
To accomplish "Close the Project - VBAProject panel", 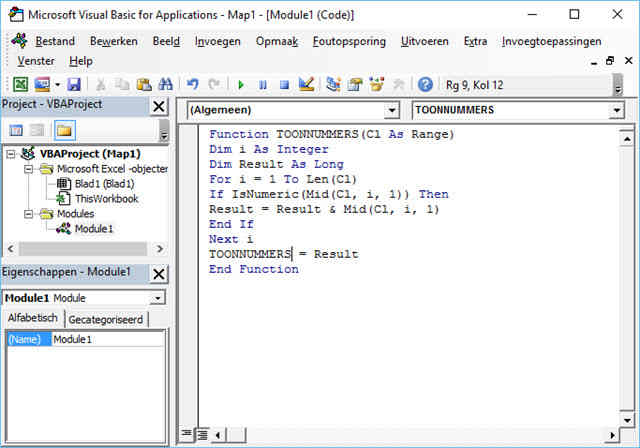I will (158, 107).
